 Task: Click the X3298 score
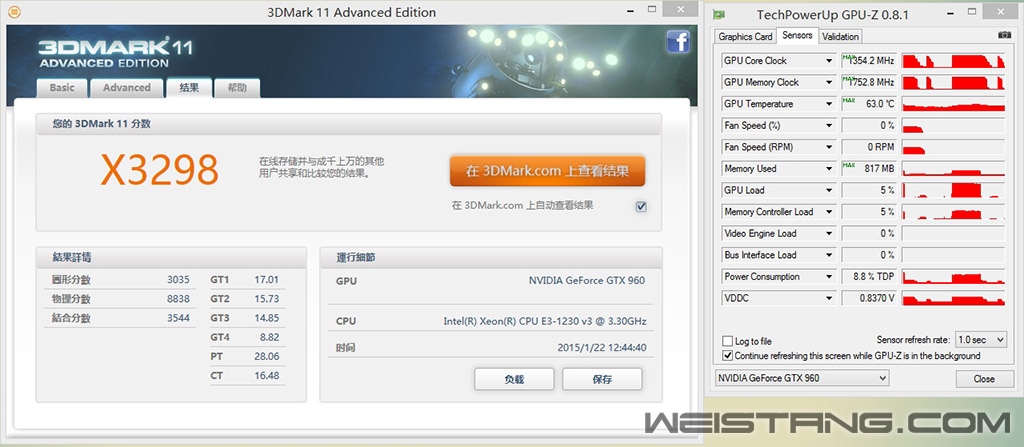(x=159, y=170)
